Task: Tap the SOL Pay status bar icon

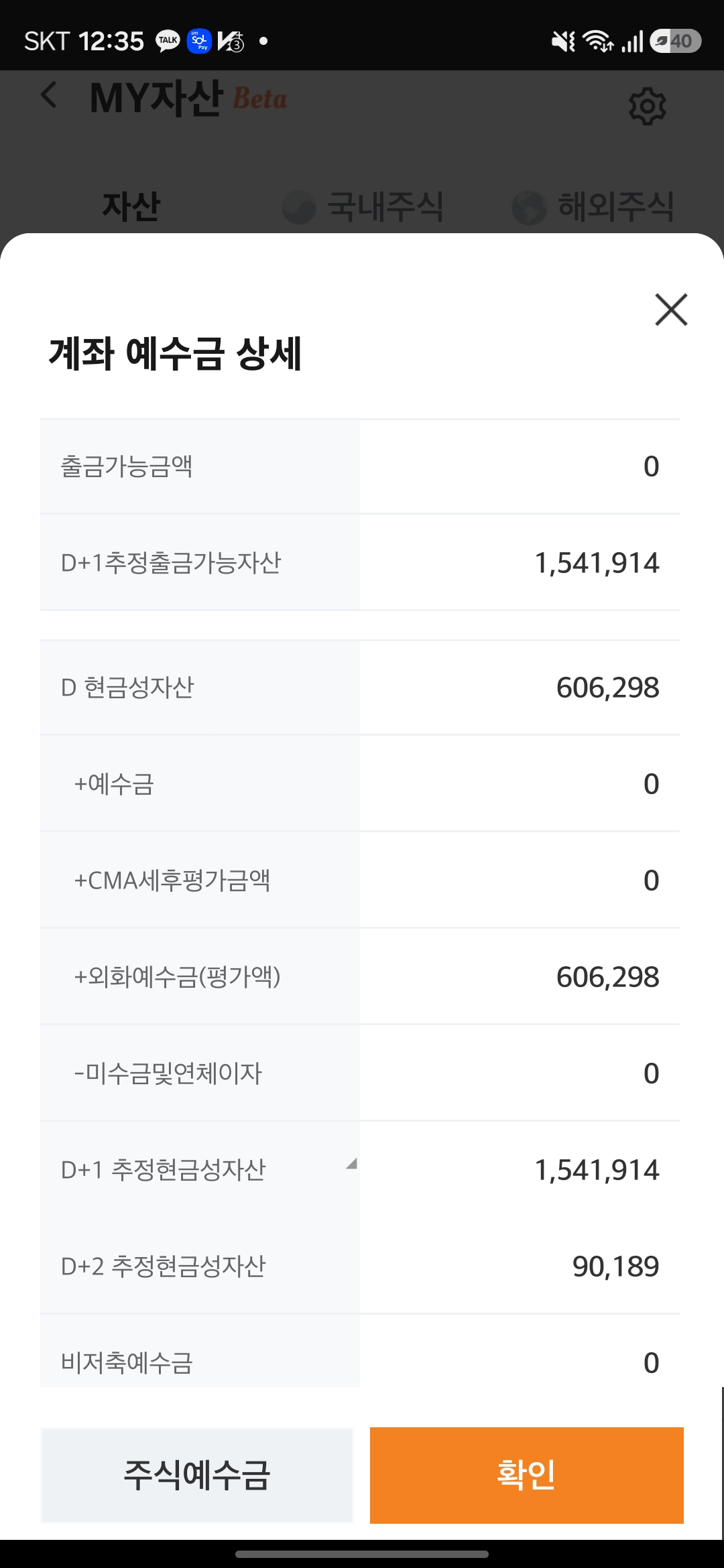Action: [199, 41]
